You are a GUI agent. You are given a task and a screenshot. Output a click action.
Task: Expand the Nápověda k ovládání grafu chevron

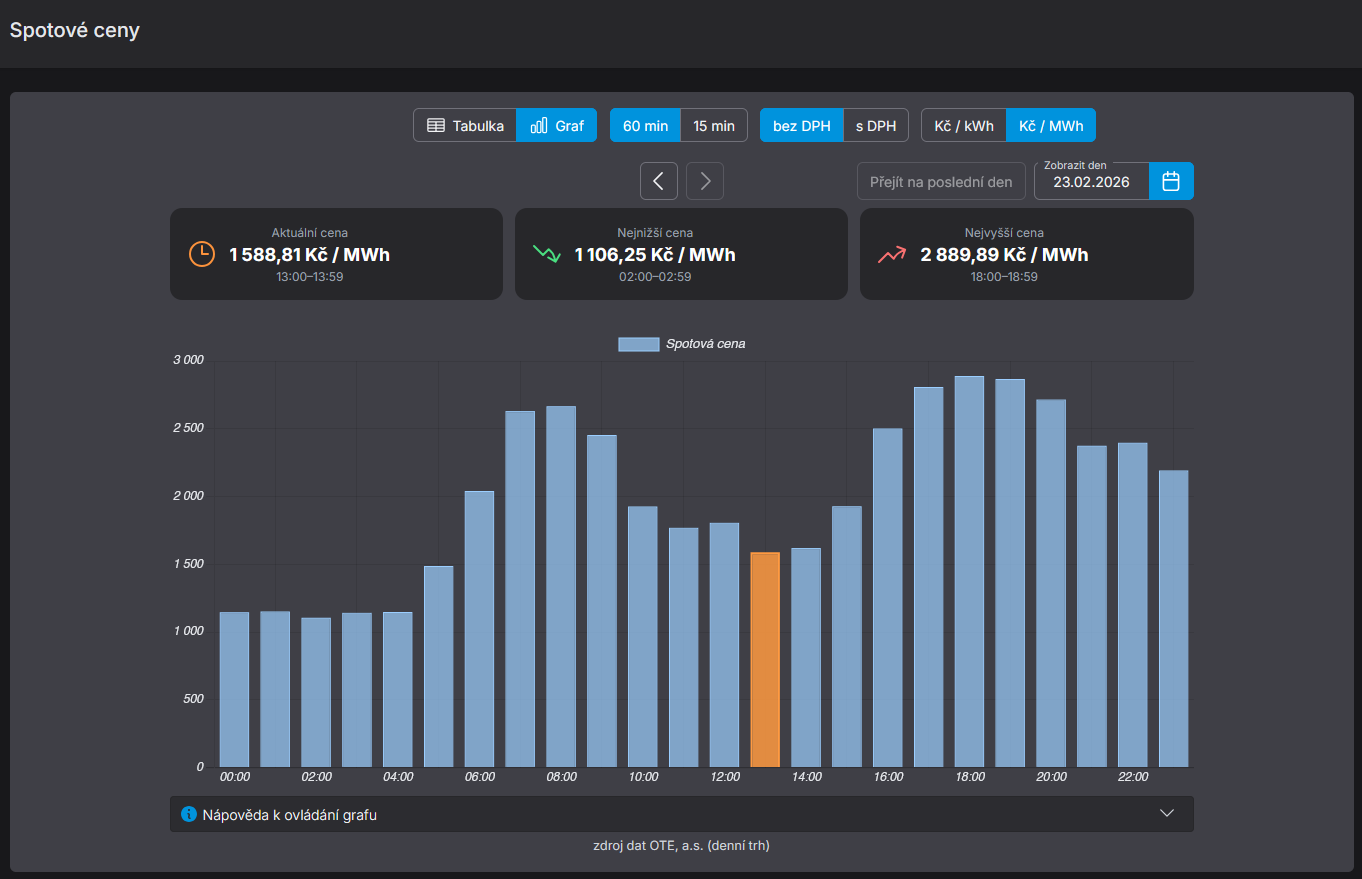pos(1166,814)
